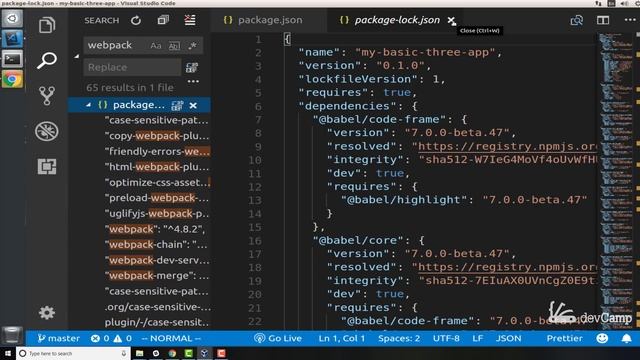Screen dimensions: 640x360
Task: Open the feedback smiley icon
Action: pos(602,338)
